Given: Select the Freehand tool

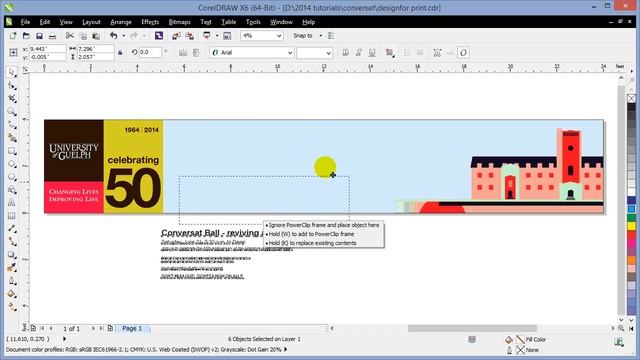Looking at the screenshot, I should click(x=12, y=124).
